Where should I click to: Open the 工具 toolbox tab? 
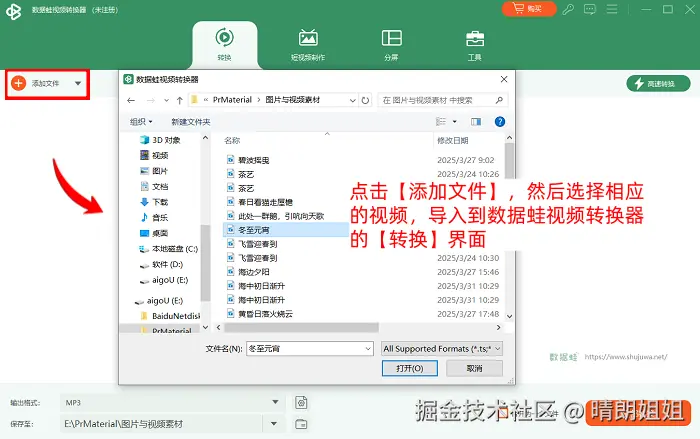(475, 45)
